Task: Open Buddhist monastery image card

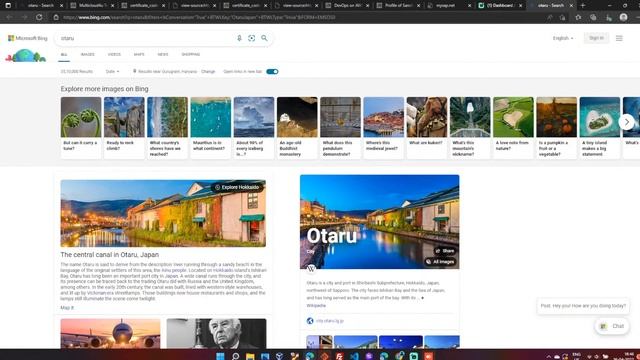Action: tap(297, 127)
